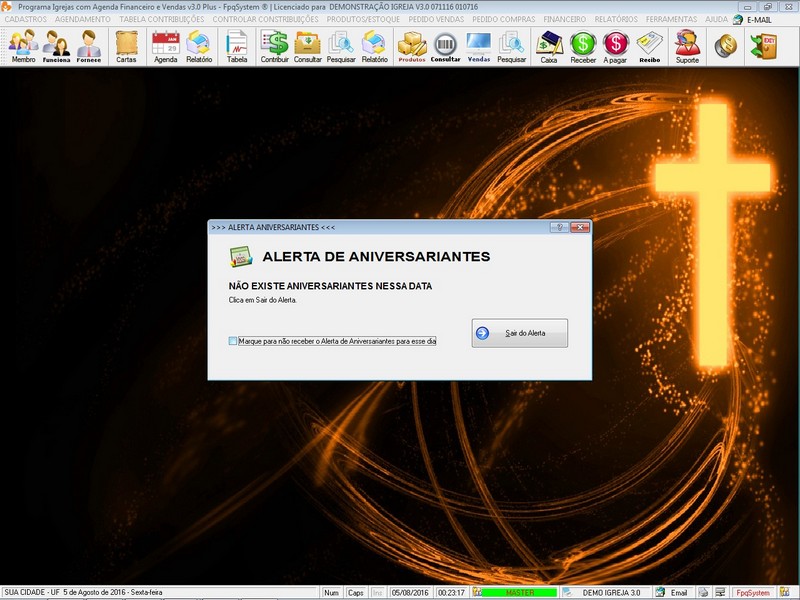Click the Num indicator in status bar
Viewport: 800px width, 600px height.
click(331, 592)
